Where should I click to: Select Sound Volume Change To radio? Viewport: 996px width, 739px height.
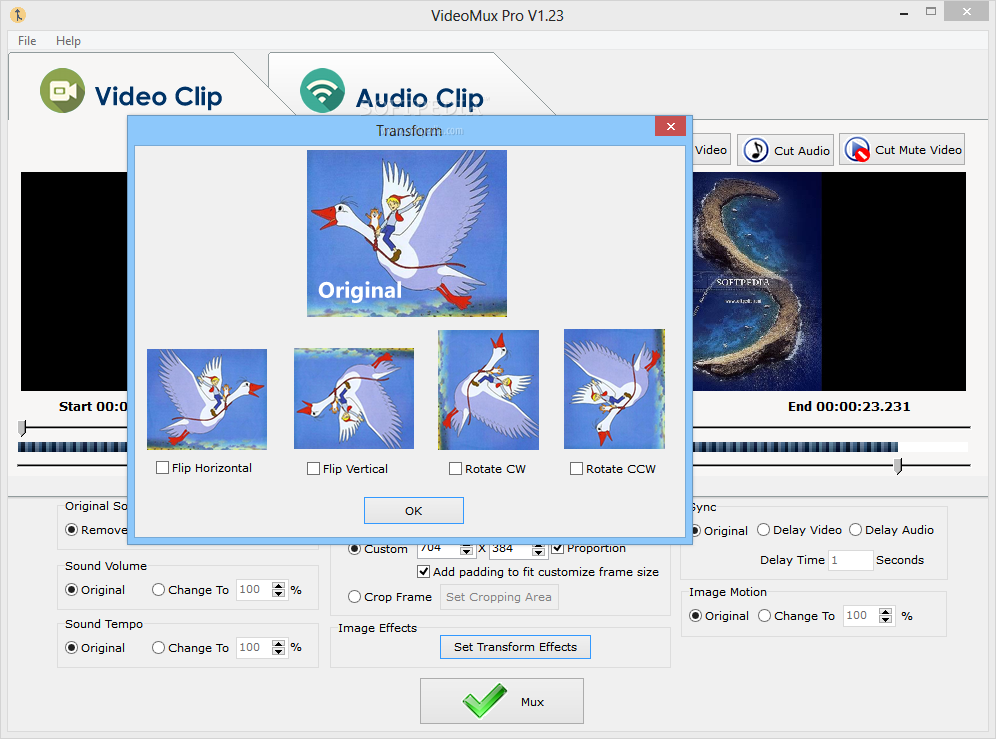click(x=158, y=590)
